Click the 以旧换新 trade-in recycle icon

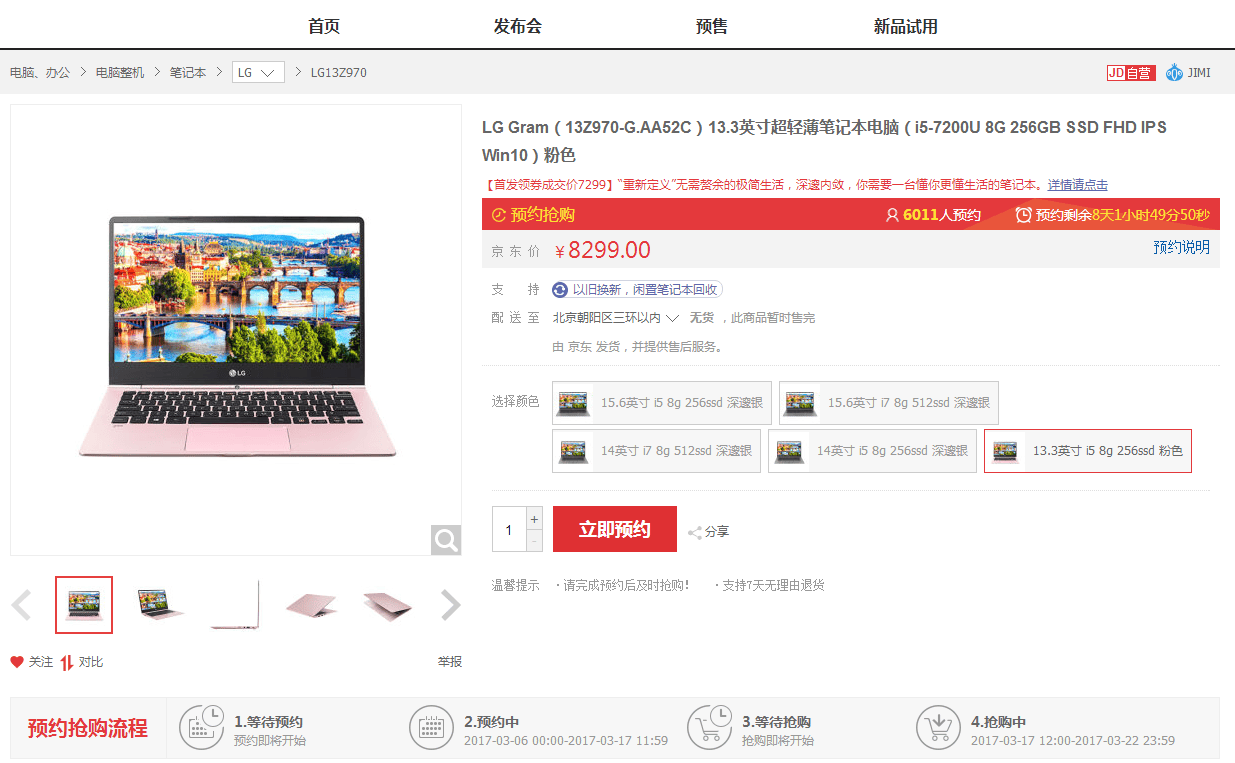coord(560,289)
